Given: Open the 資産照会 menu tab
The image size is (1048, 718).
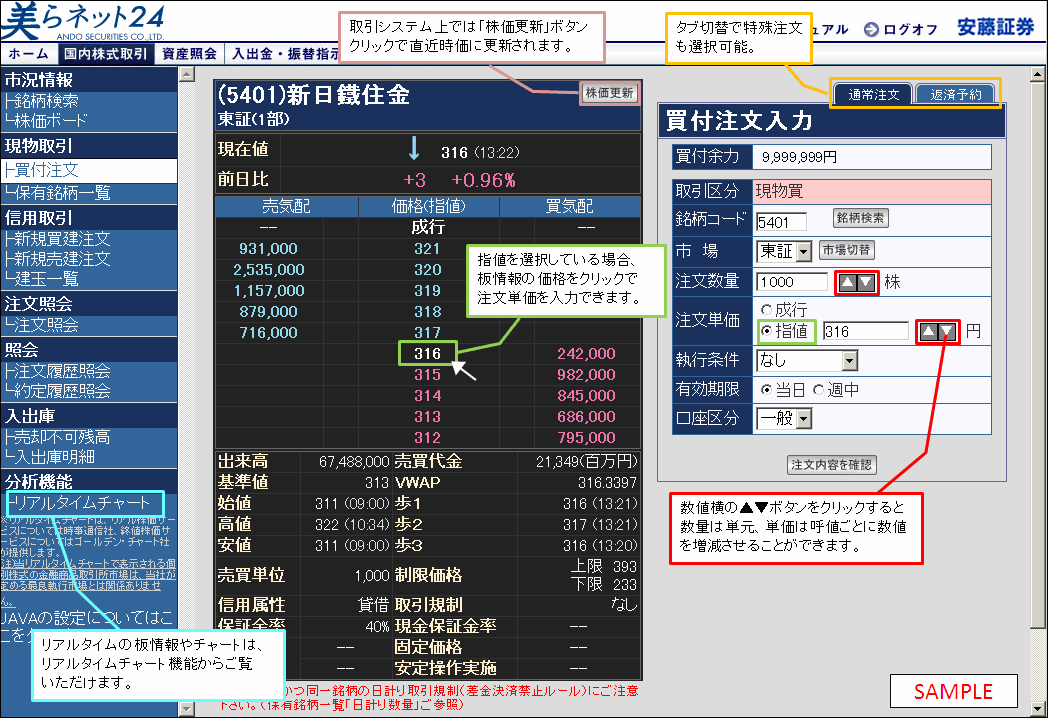Looking at the screenshot, I should click(x=189, y=54).
